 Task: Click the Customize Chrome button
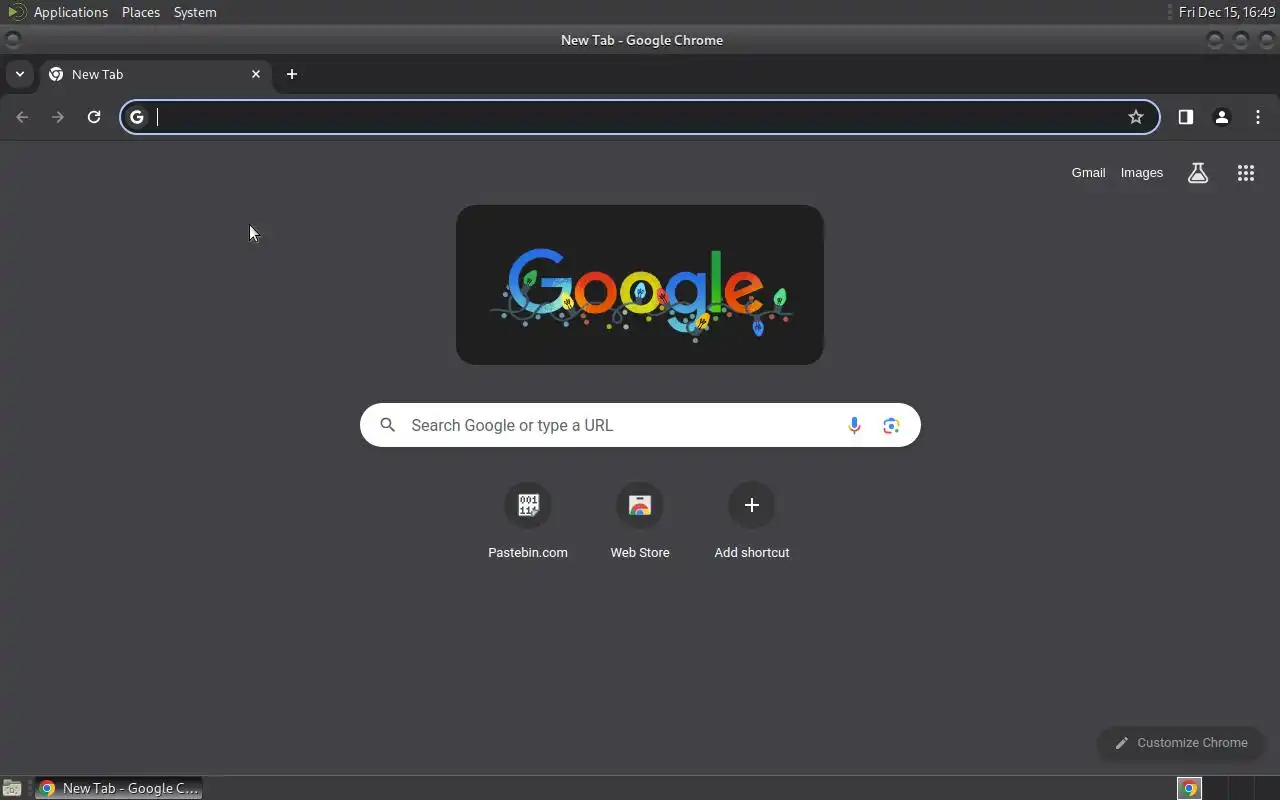(1181, 743)
